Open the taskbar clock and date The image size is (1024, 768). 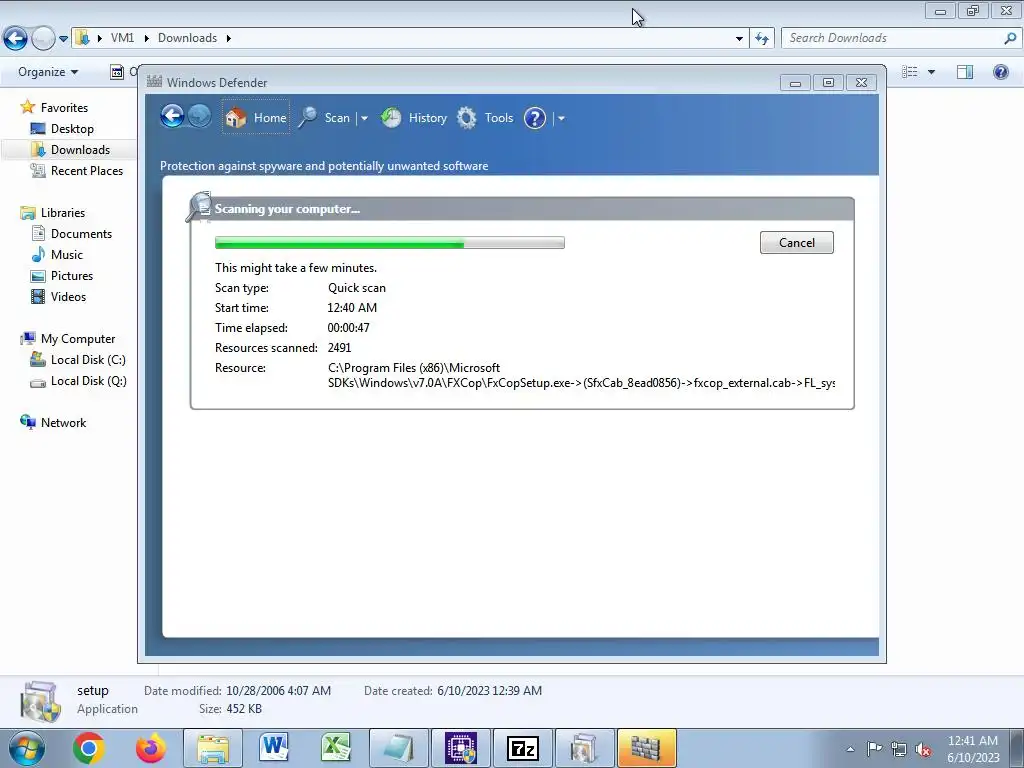973,749
